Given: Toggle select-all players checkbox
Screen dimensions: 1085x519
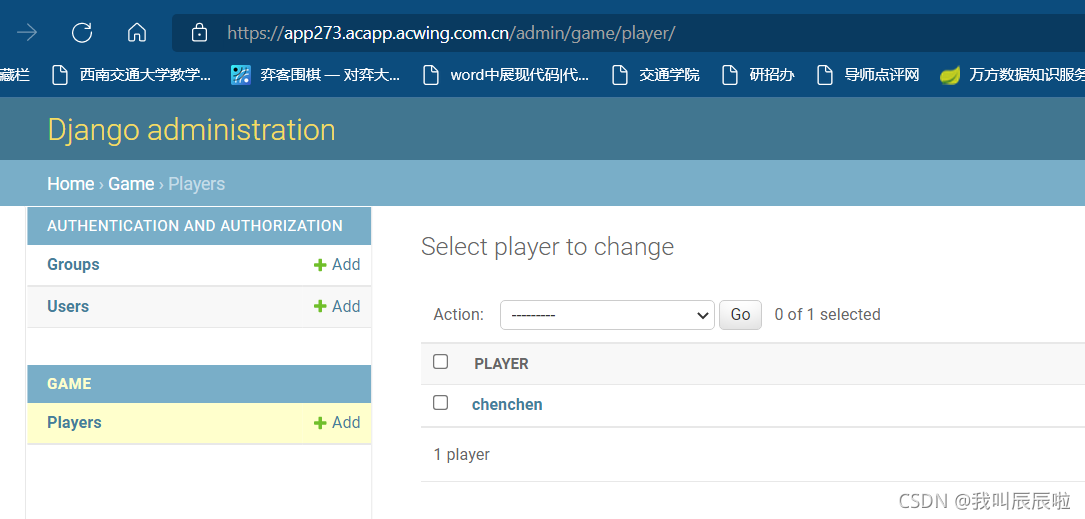Looking at the screenshot, I should pyautogui.click(x=440, y=361).
